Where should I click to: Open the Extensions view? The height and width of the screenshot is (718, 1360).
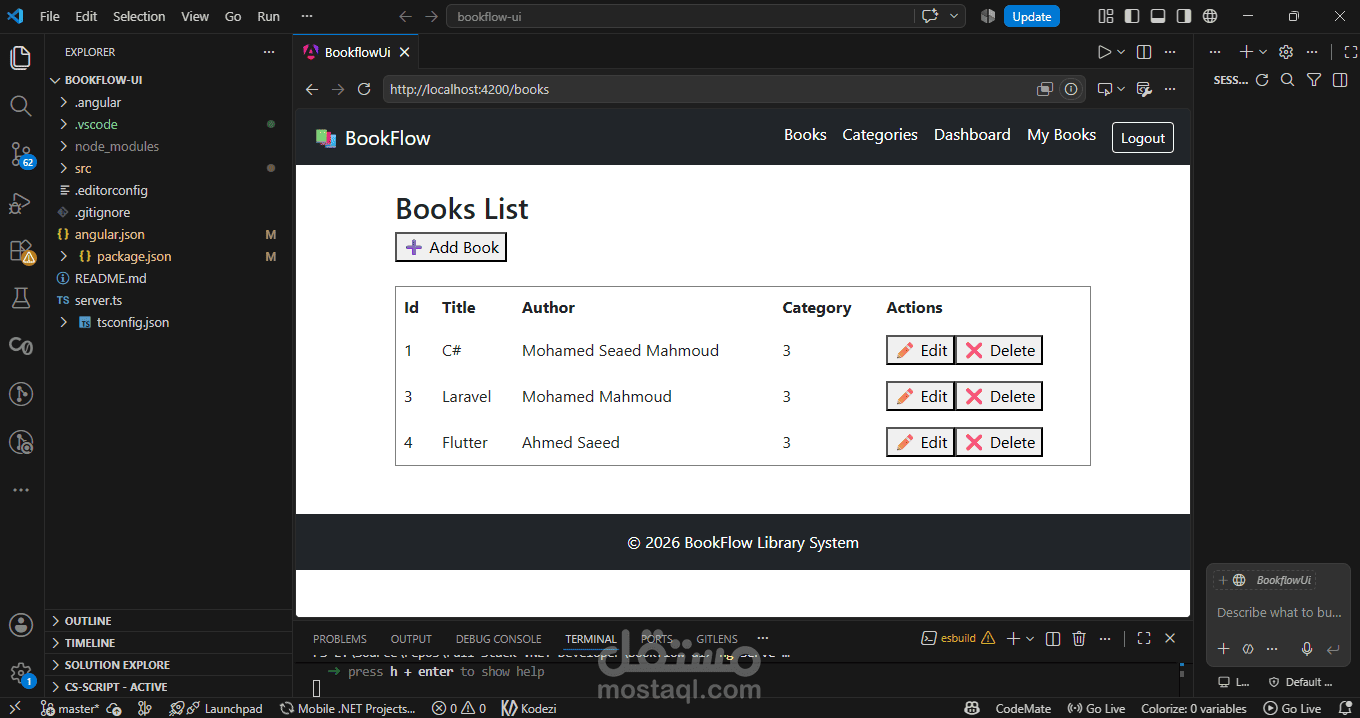[21, 251]
